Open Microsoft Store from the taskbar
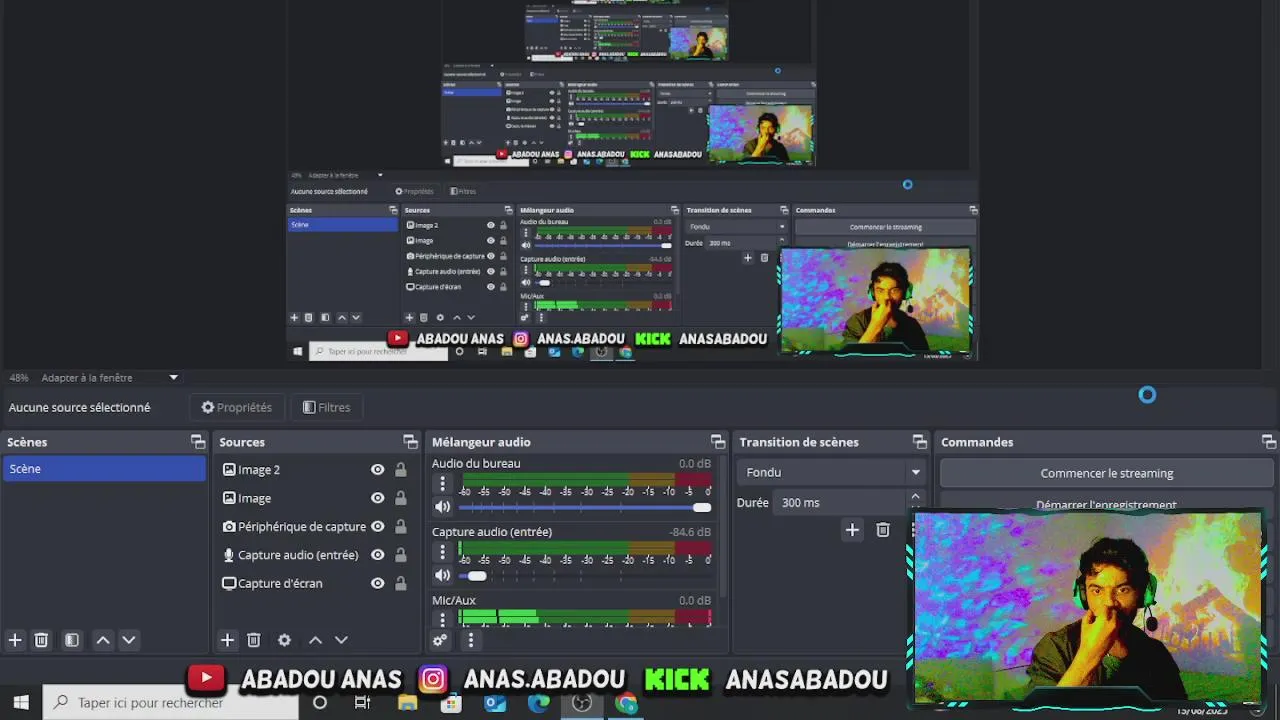The image size is (1280, 720). [451, 703]
